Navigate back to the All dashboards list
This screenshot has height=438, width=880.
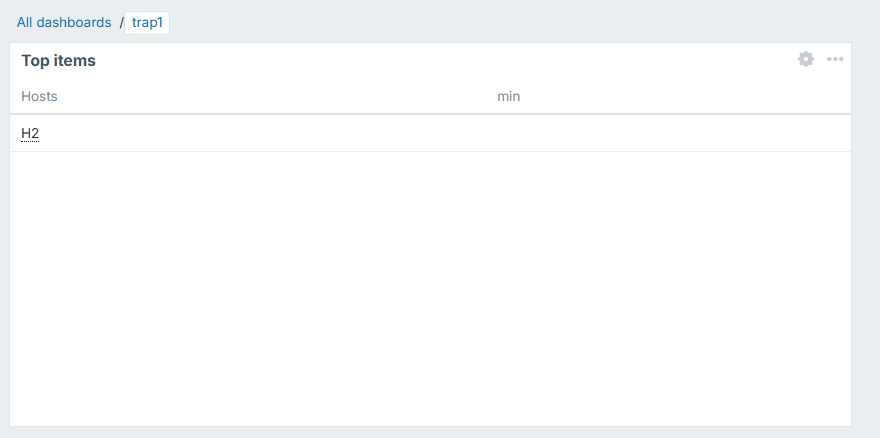click(64, 22)
